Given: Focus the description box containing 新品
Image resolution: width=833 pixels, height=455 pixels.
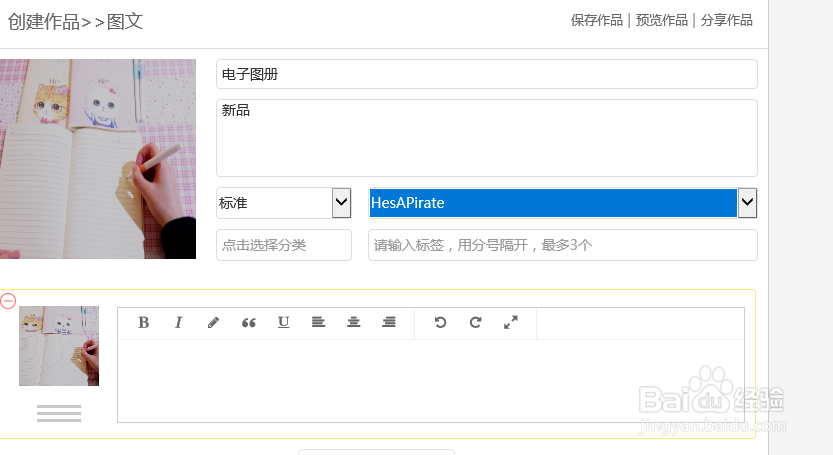Looking at the screenshot, I should pos(487,138).
